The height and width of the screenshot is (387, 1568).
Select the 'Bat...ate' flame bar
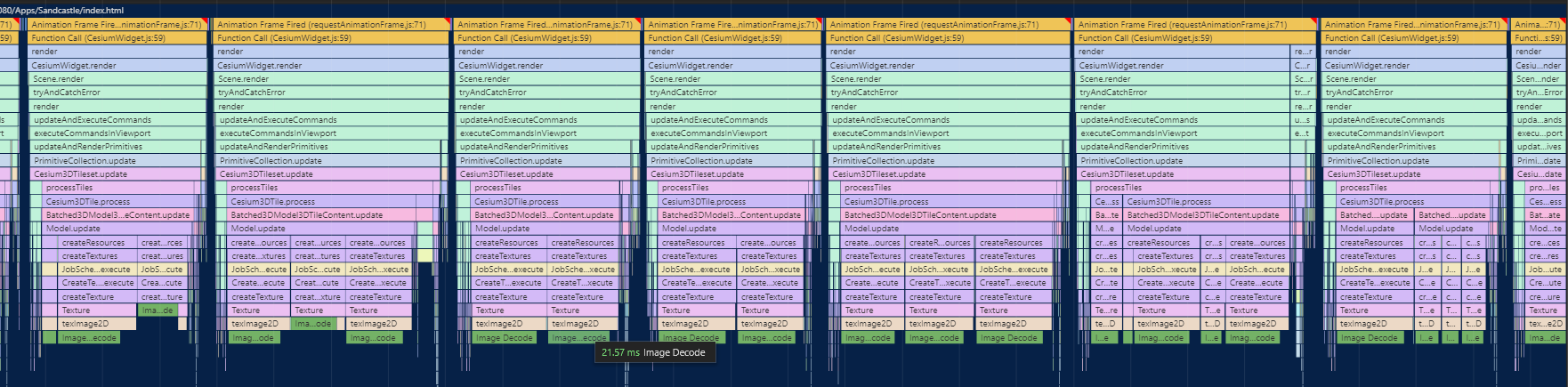pos(1544,215)
